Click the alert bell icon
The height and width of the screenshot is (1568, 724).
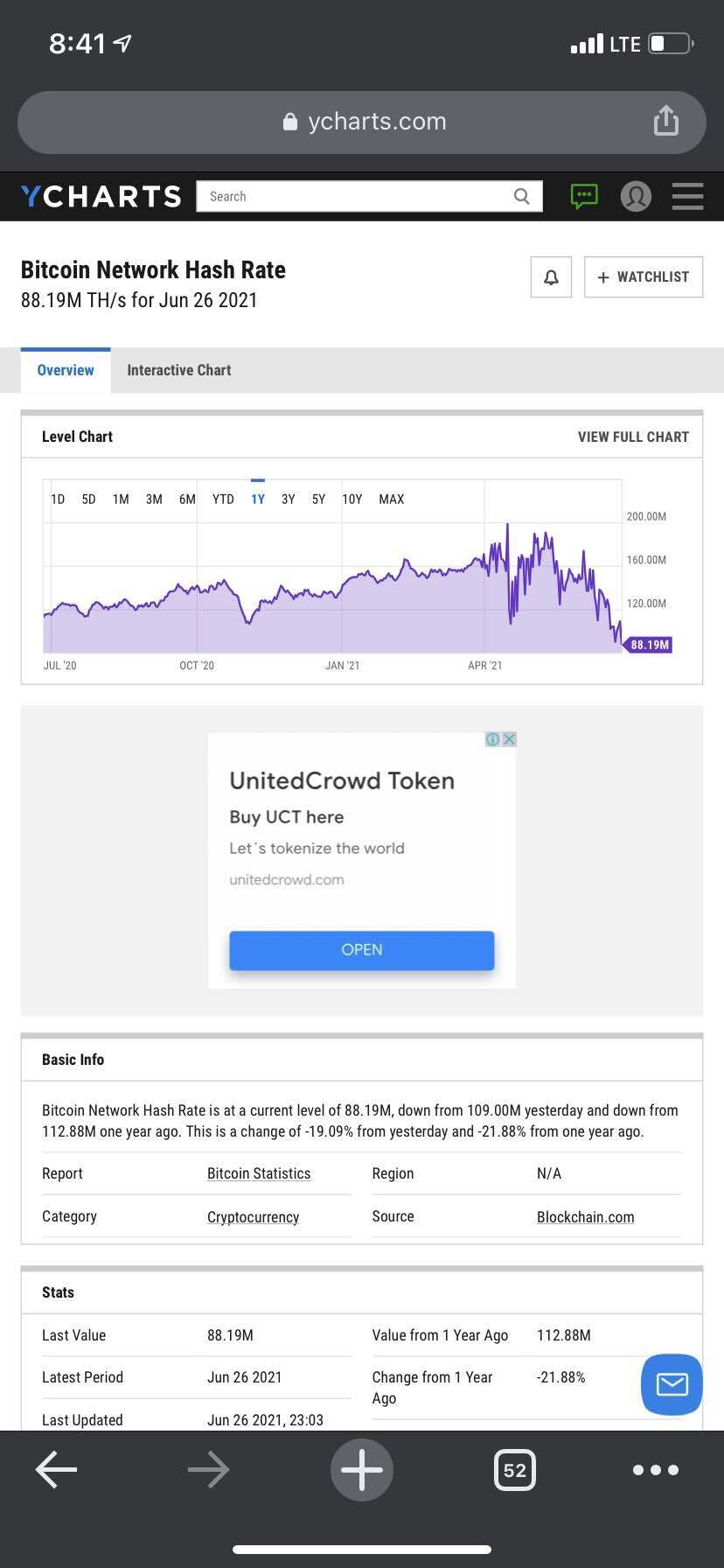[551, 277]
